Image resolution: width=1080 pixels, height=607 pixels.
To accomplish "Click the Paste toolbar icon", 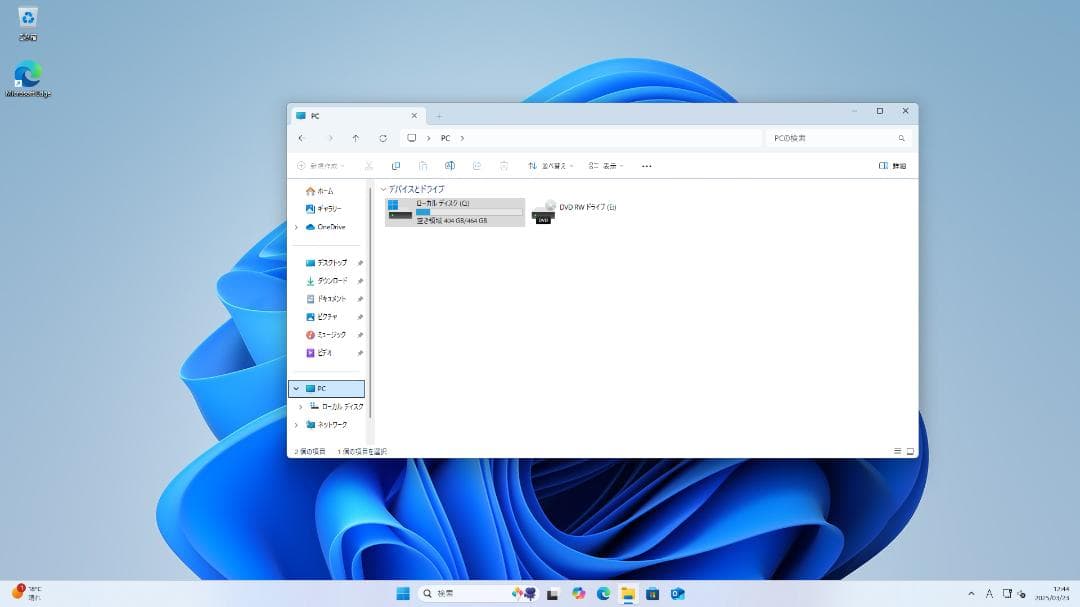I will [x=423, y=165].
